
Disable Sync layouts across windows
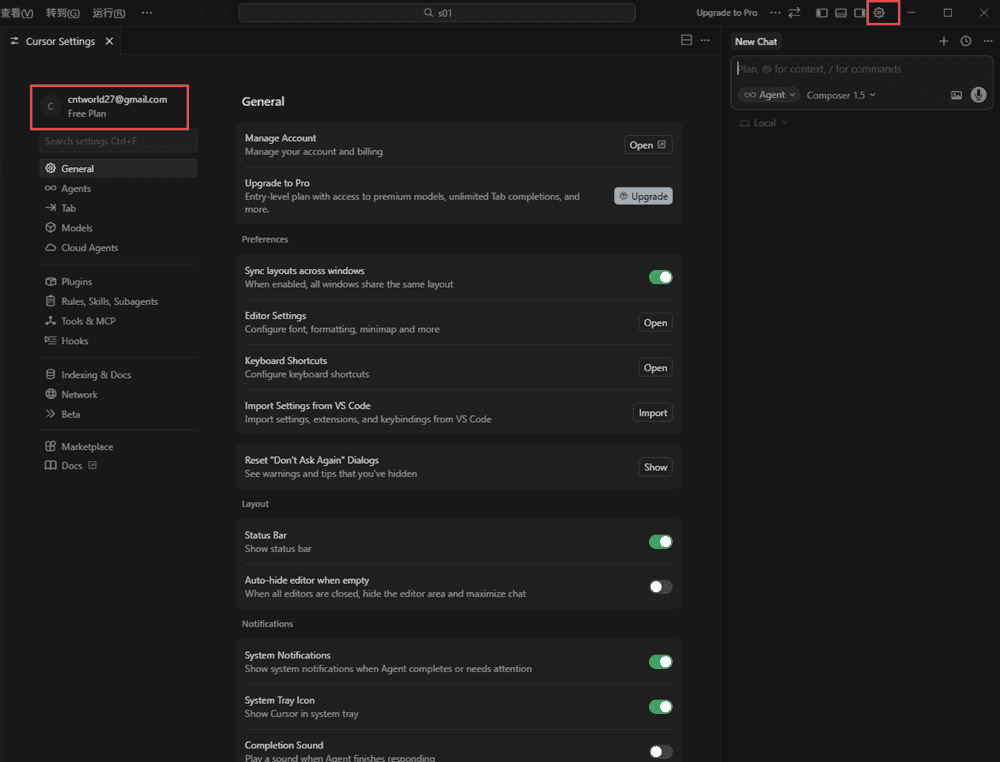click(x=660, y=277)
